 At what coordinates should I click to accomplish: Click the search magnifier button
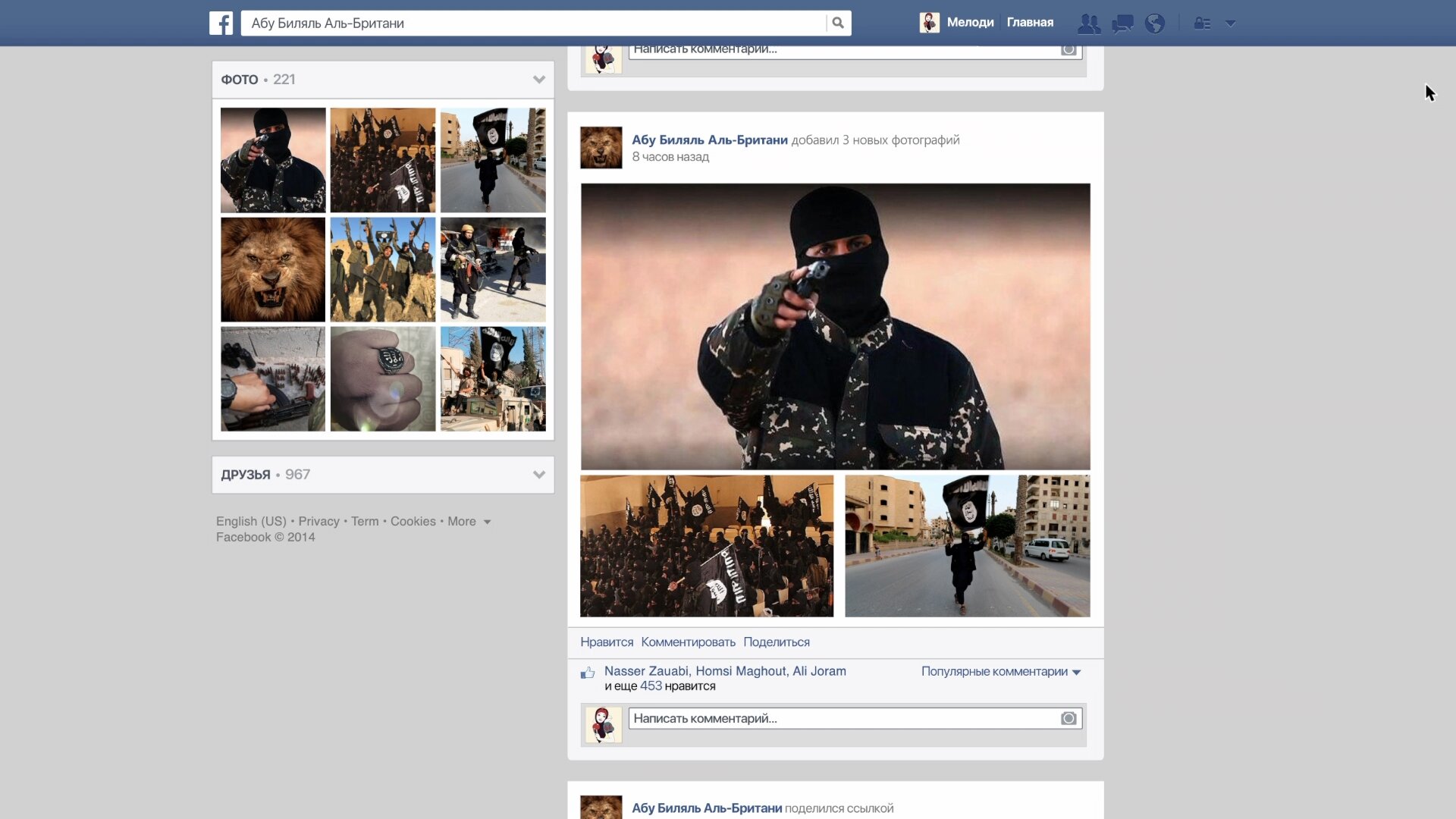[x=838, y=23]
